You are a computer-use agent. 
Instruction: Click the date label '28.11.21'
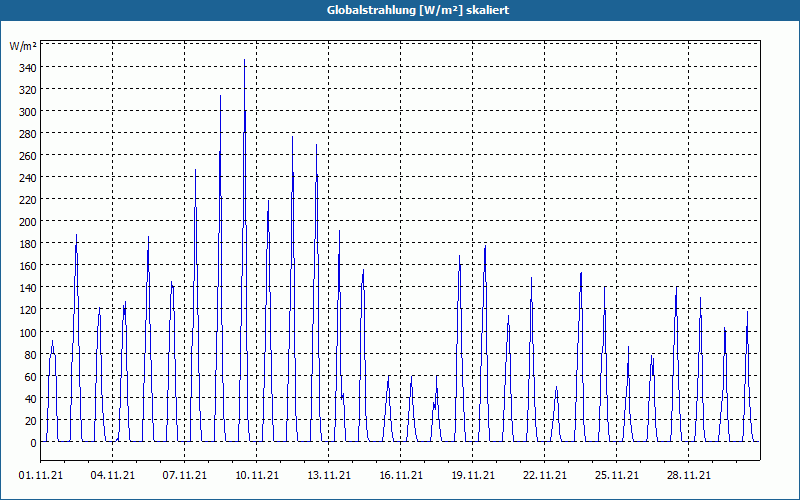pos(688,476)
